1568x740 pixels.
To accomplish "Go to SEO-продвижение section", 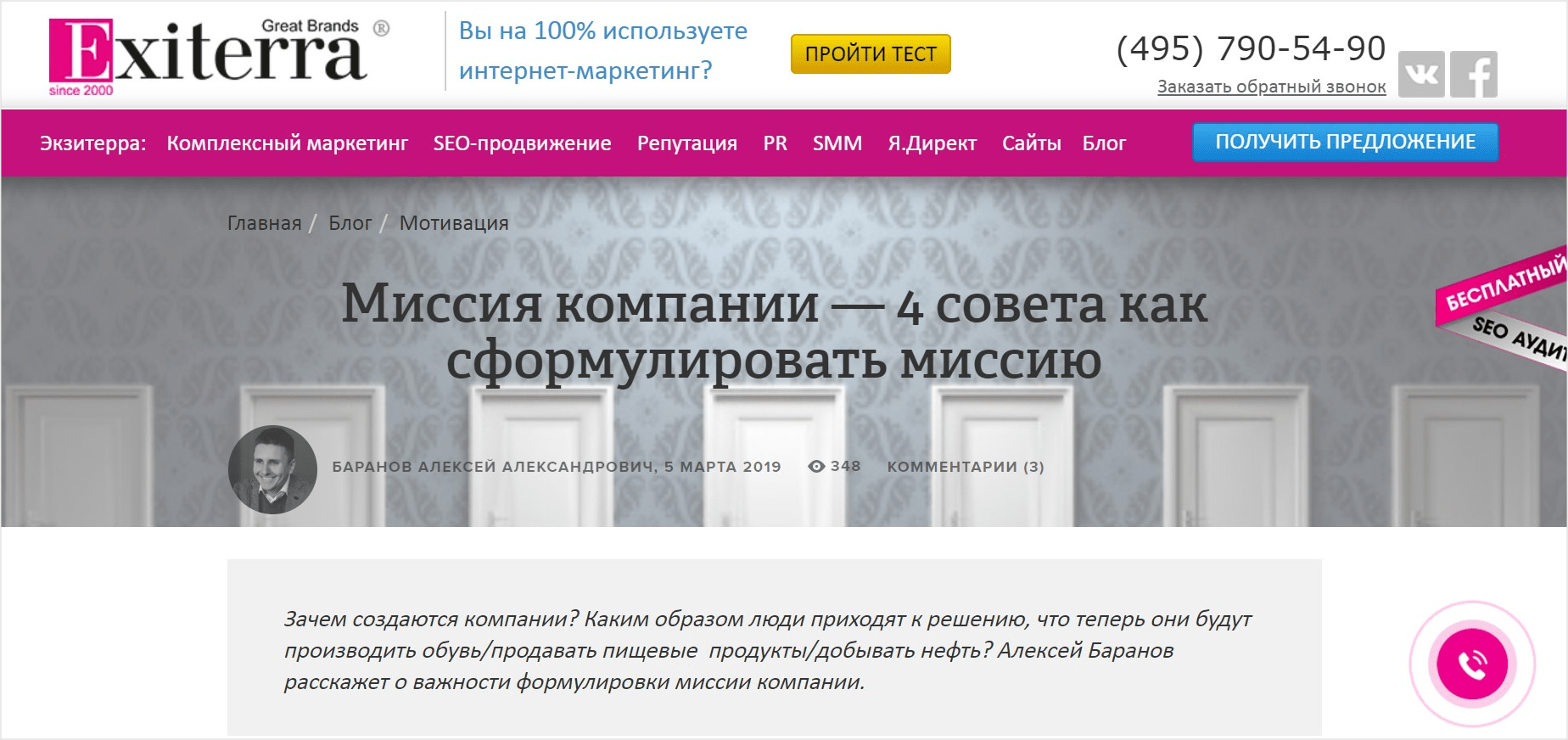I will pyautogui.click(x=522, y=143).
